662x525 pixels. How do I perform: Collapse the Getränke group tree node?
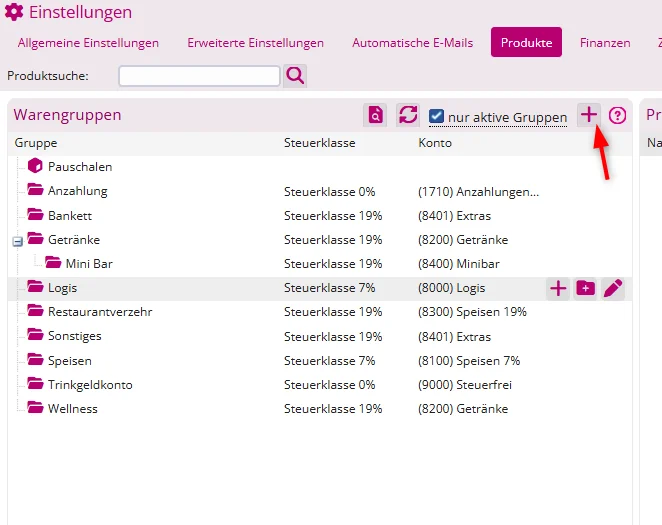click(17, 241)
